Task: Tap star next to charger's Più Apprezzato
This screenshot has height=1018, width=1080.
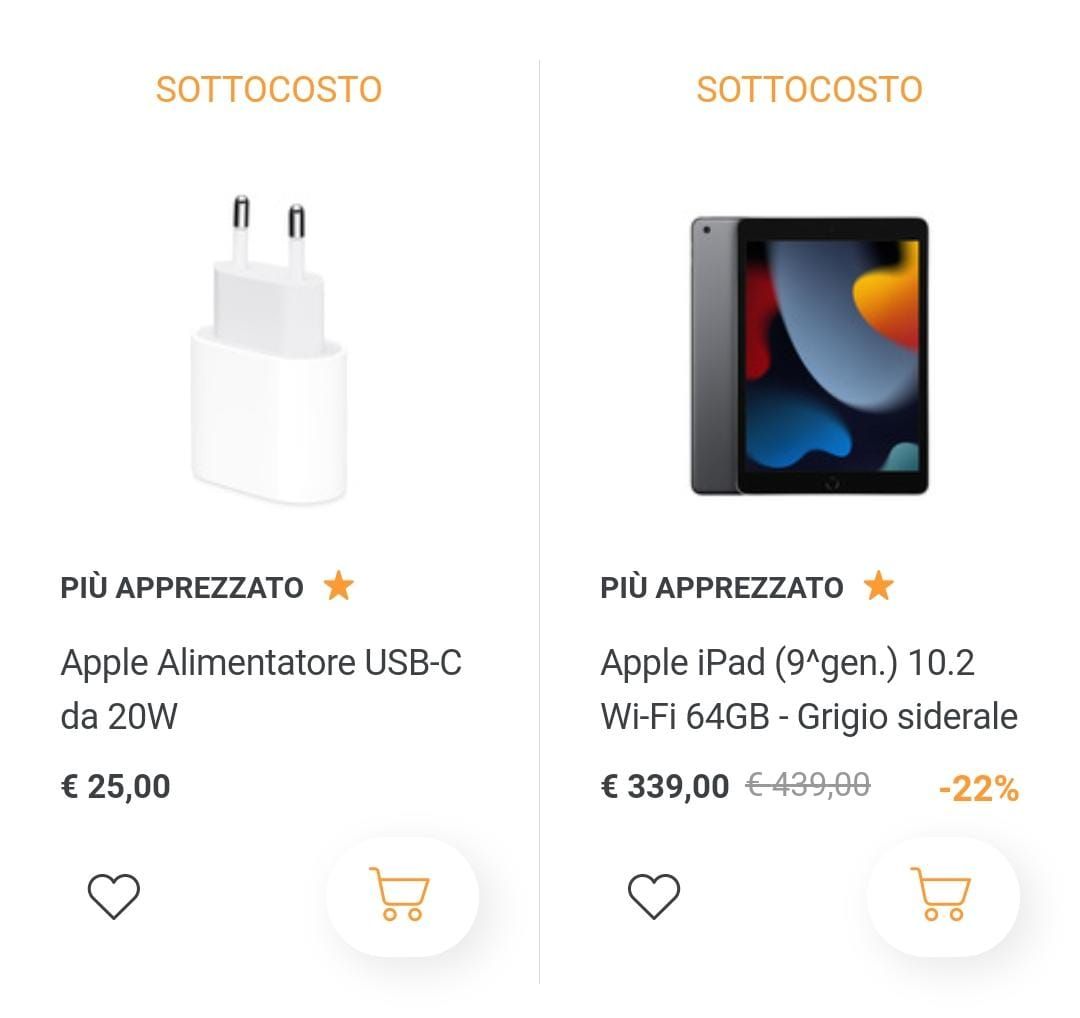Action: 339,586
